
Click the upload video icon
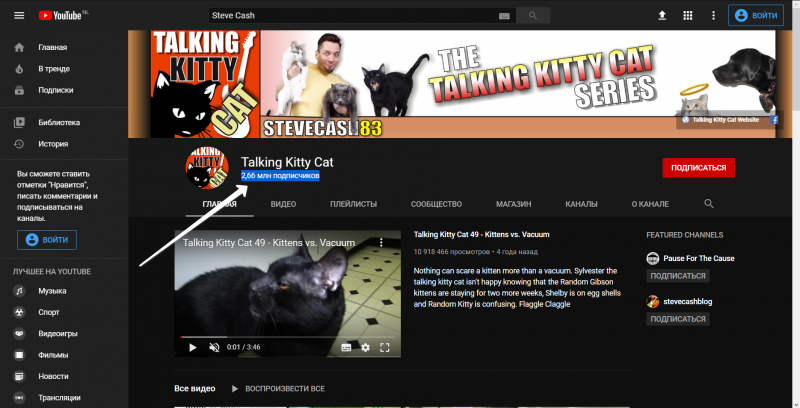662,15
